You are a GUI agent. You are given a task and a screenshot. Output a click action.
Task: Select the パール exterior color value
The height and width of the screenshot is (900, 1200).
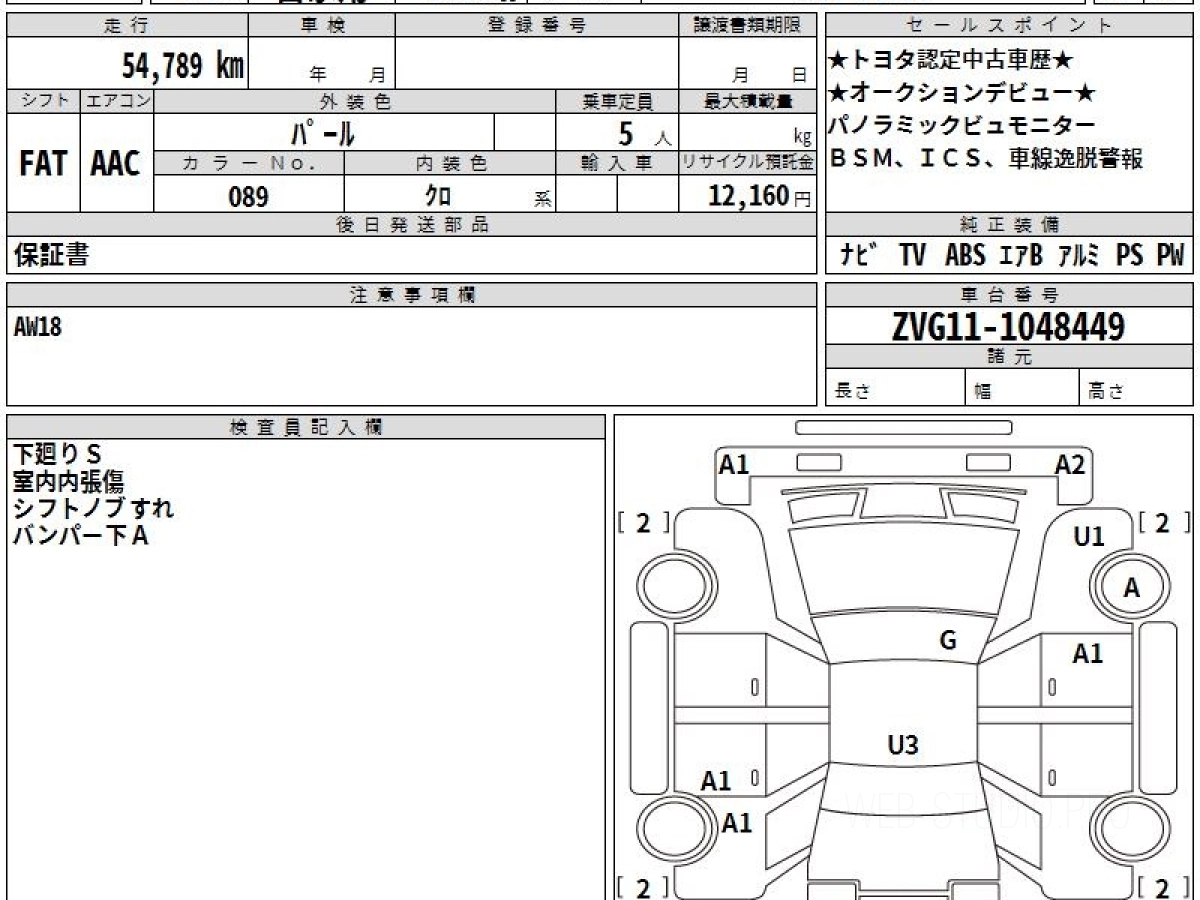click(323, 132)
